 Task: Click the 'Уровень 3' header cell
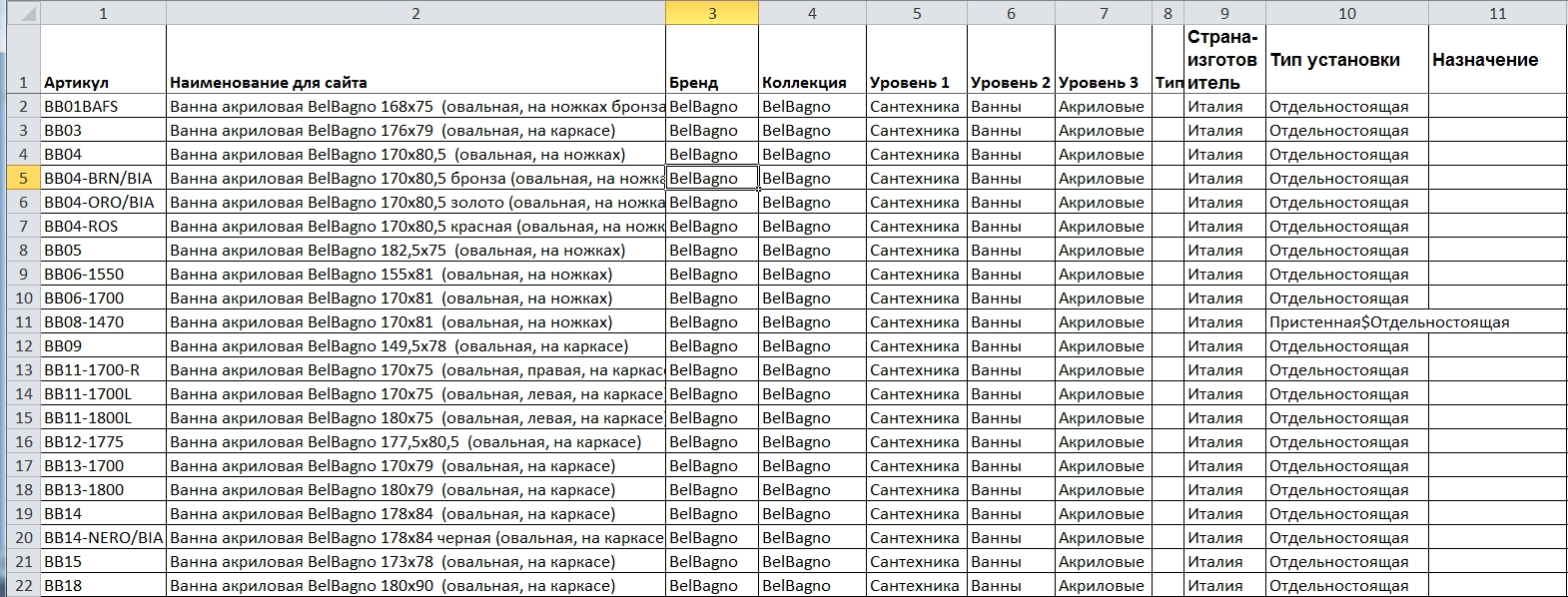tap(1104, 59)
